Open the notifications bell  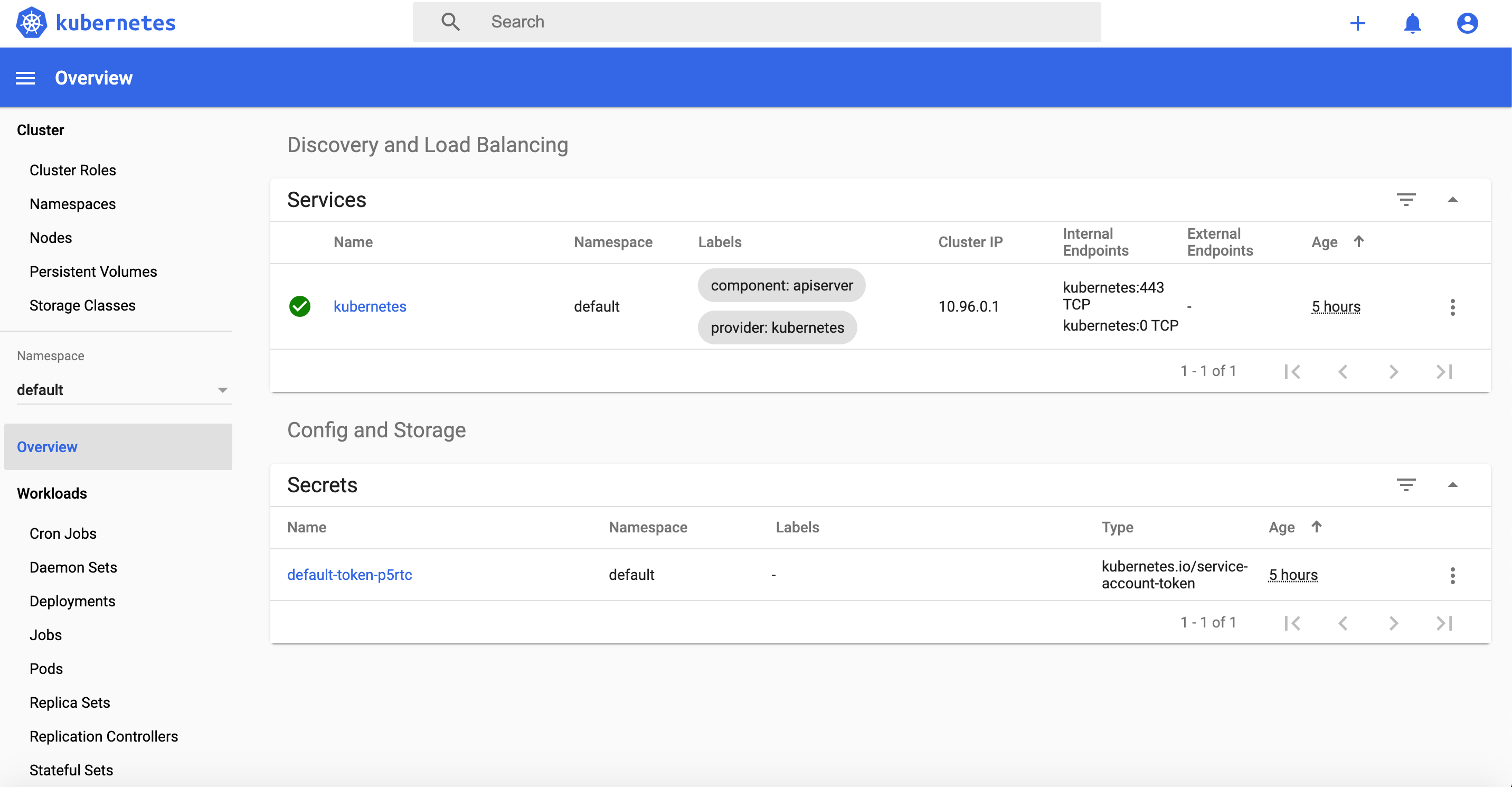[x=1412, y=23]
